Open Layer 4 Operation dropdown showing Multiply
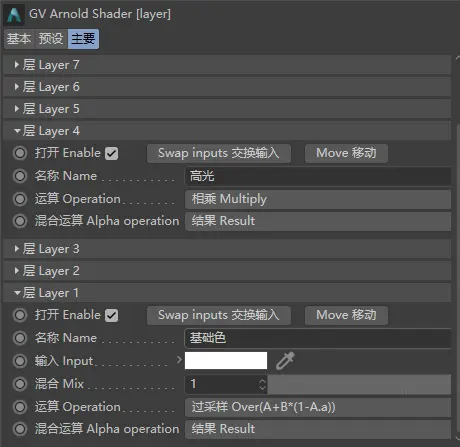 coord(318,199)
